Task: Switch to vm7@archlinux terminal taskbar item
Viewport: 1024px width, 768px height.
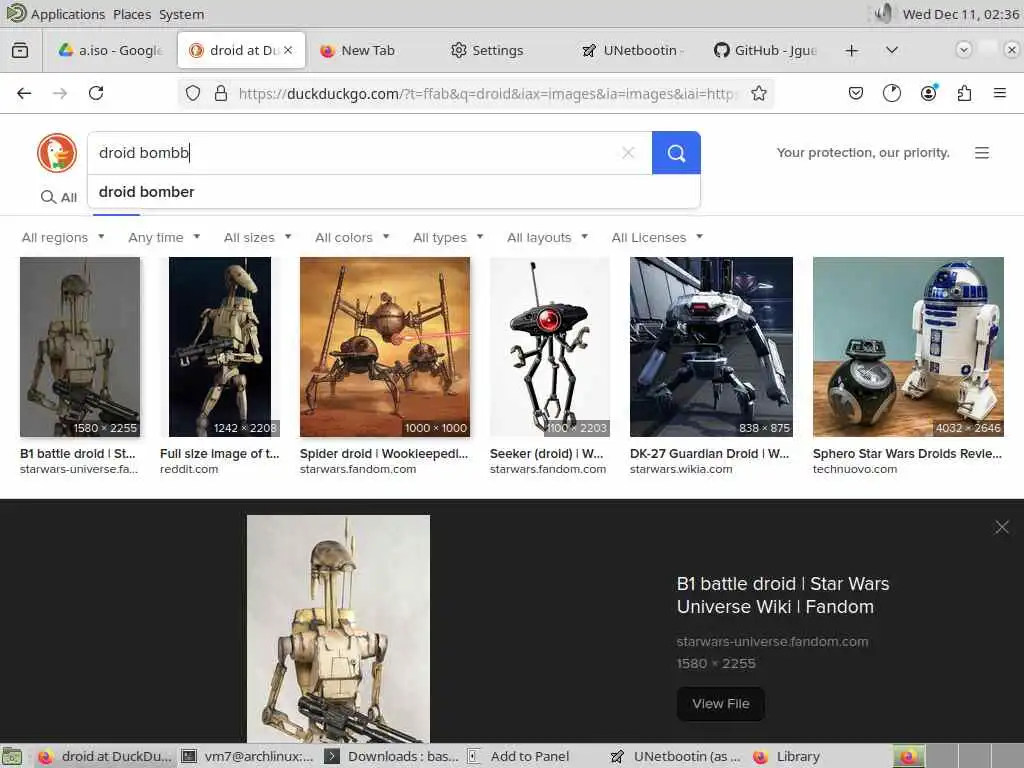Action: pos(248,756)
